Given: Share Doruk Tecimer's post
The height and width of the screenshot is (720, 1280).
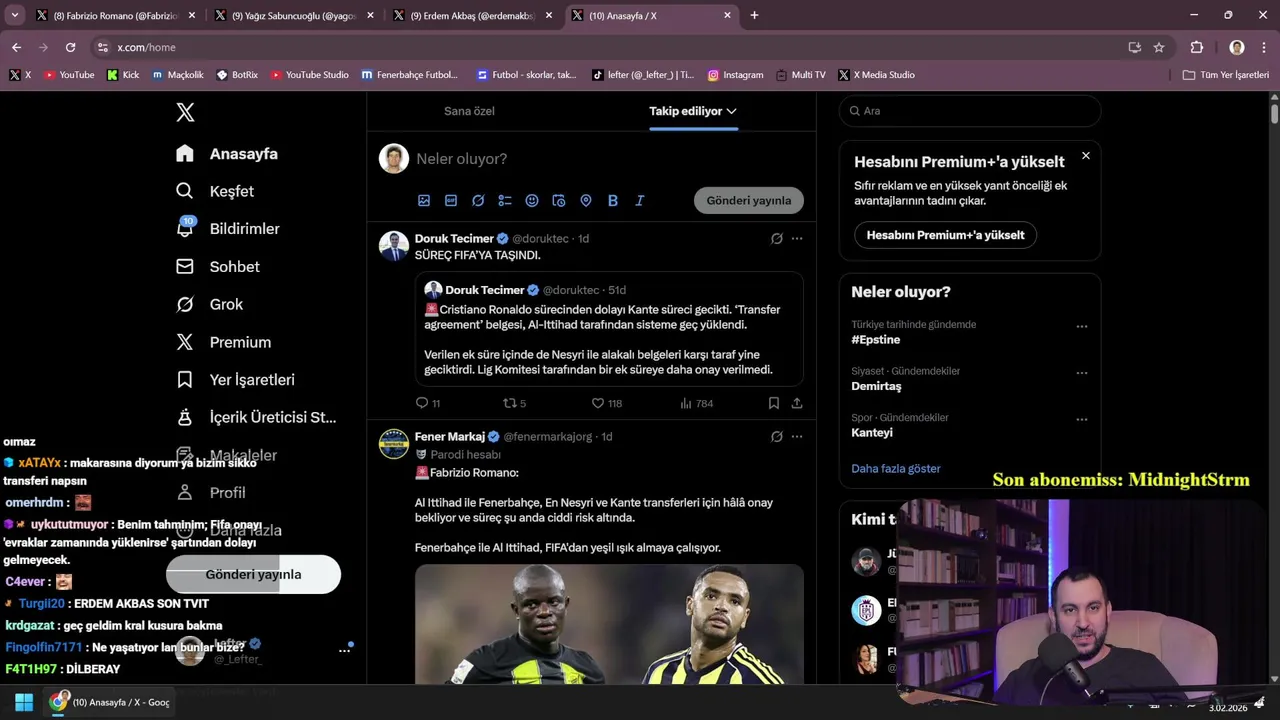Looking at the screenshot, I should pos(797,403).
